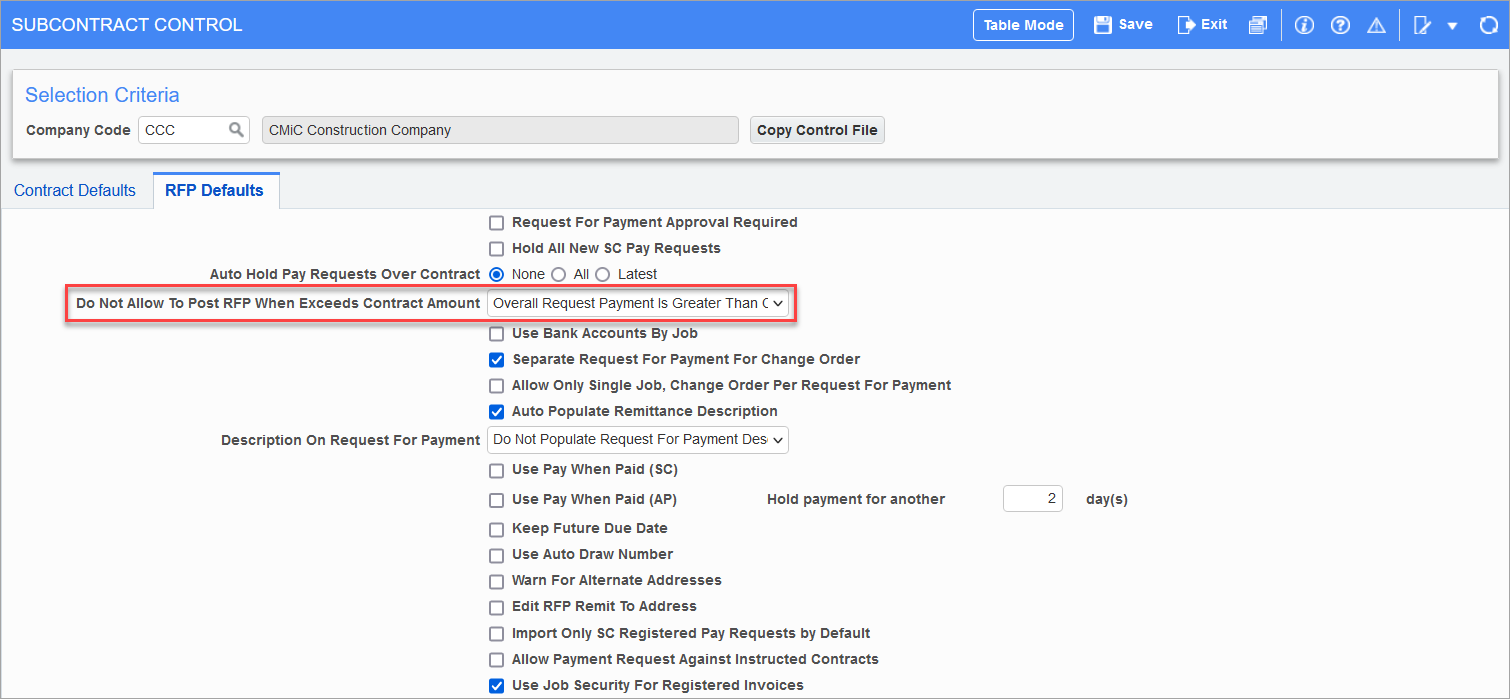Click inside the Hold payment days field

click(x=1032, y=498)
